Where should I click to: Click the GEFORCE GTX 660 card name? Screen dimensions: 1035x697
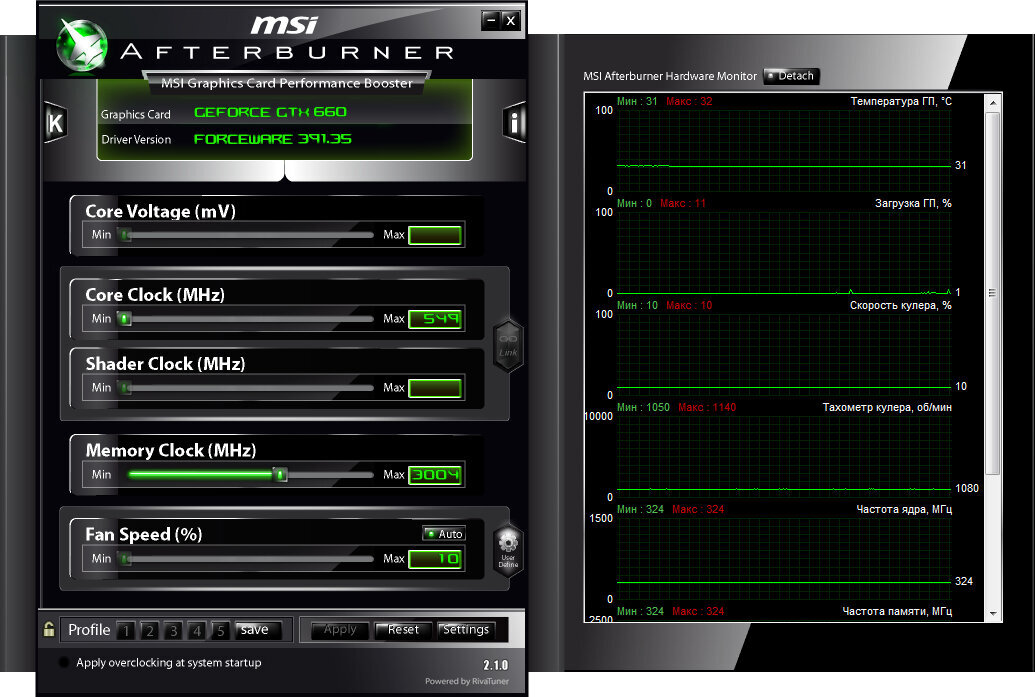coord(270,112)
